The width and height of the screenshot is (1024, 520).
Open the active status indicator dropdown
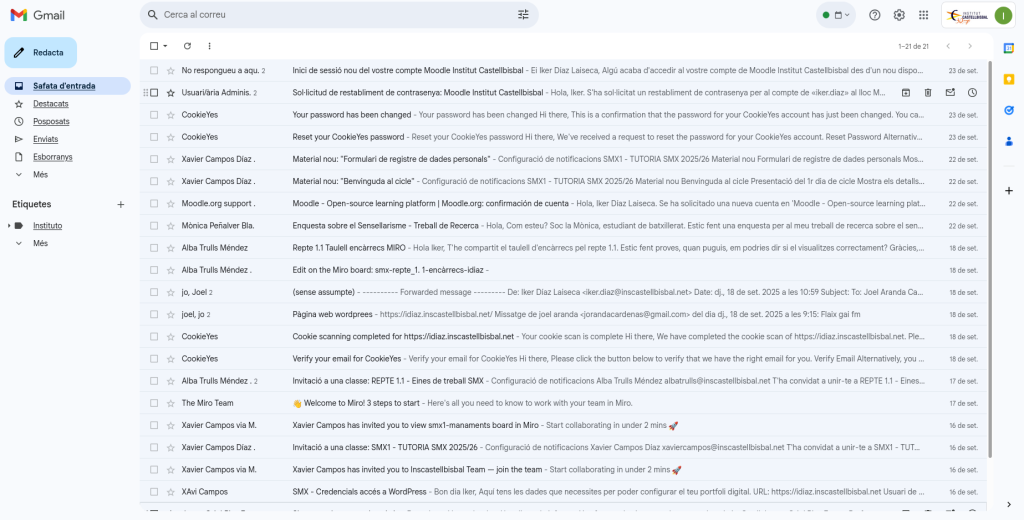(836, 15)
